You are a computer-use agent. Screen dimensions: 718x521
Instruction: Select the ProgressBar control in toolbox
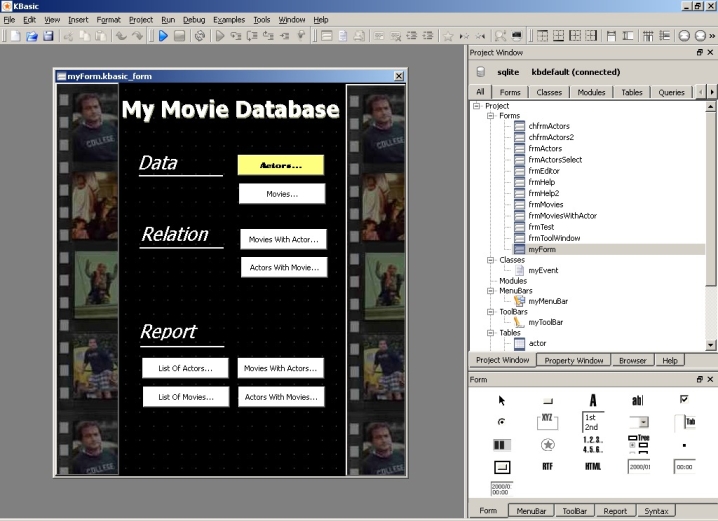coord(502,444)
